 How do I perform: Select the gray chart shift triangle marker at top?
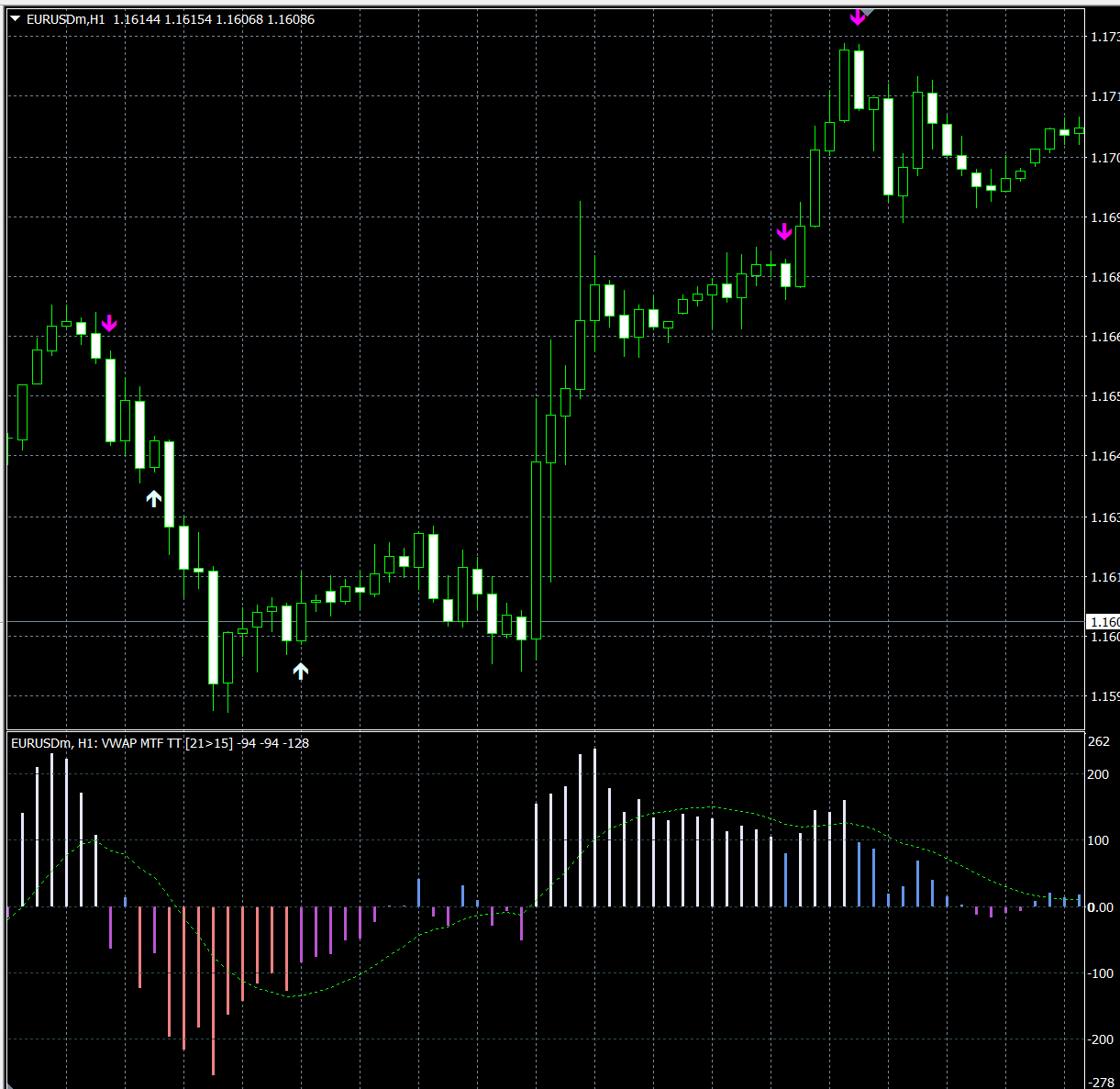[x=867, y=12]
